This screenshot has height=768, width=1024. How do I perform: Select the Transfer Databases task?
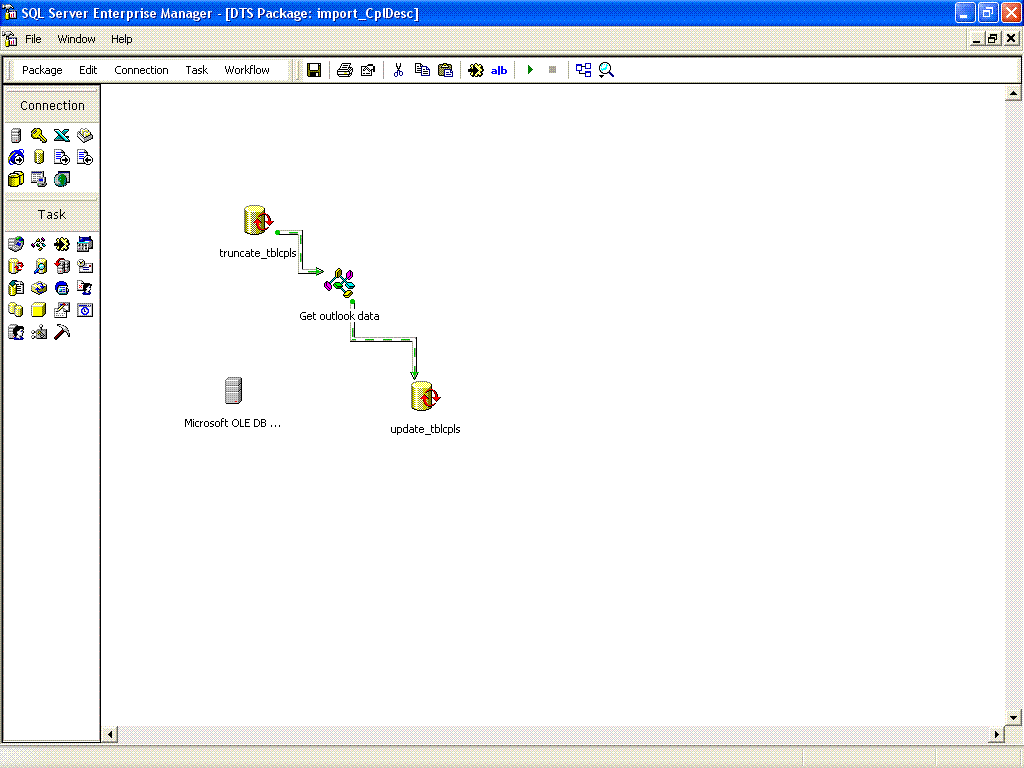click(16, 310)
